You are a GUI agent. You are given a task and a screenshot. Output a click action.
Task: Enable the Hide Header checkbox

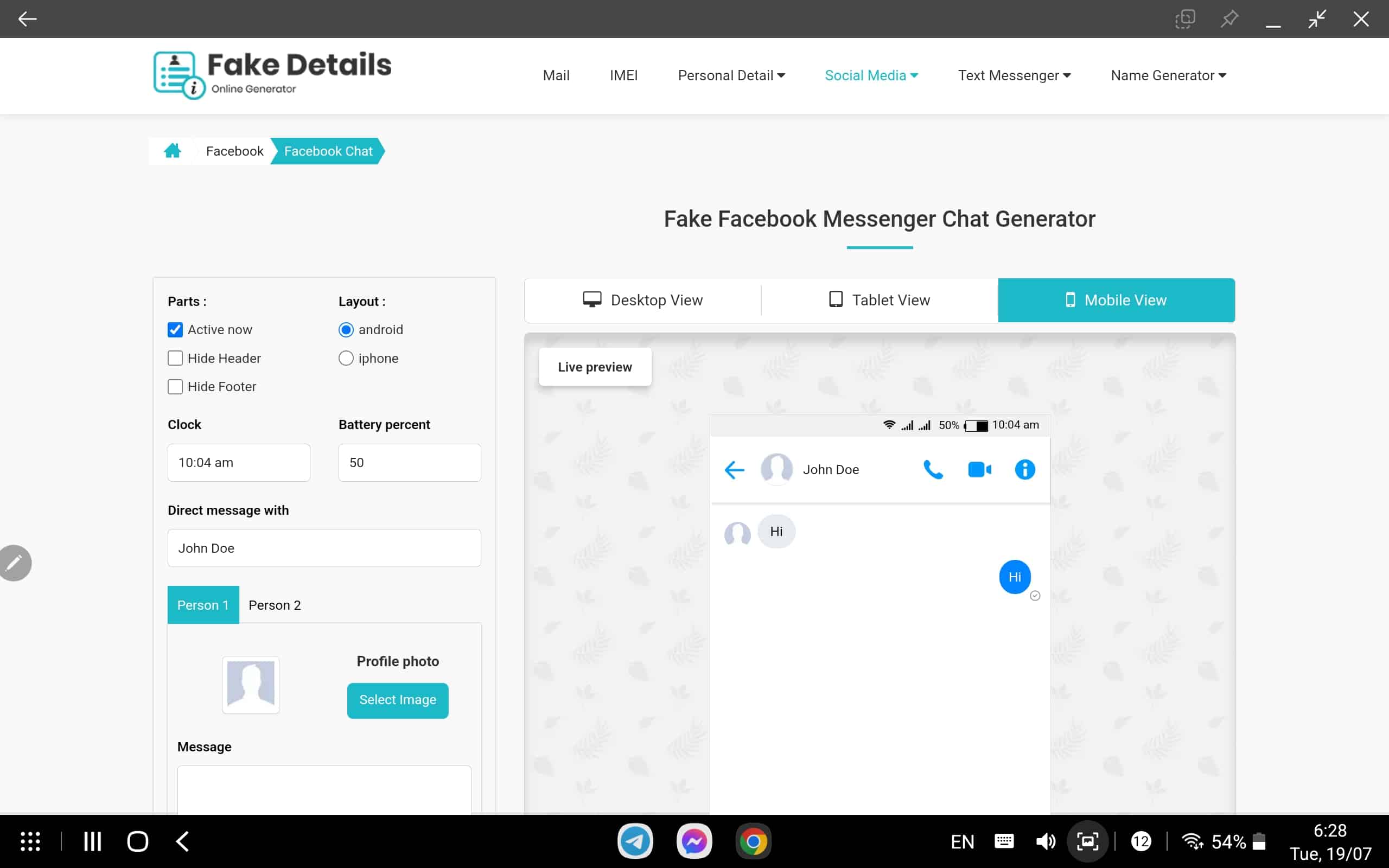click(x=175, y=358)
